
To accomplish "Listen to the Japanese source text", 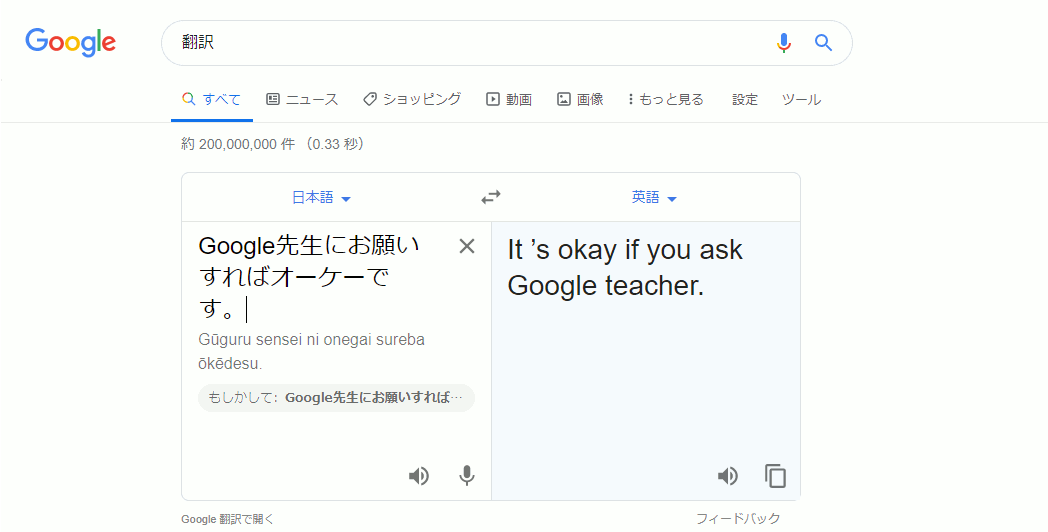I will click(419, 476).
